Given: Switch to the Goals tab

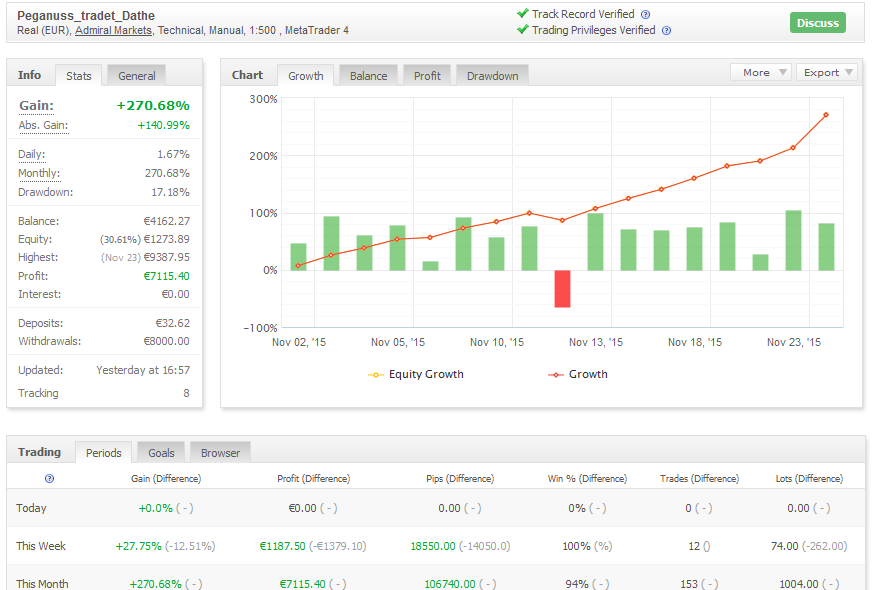Looking at the screenshot, I should coord(161,453).
